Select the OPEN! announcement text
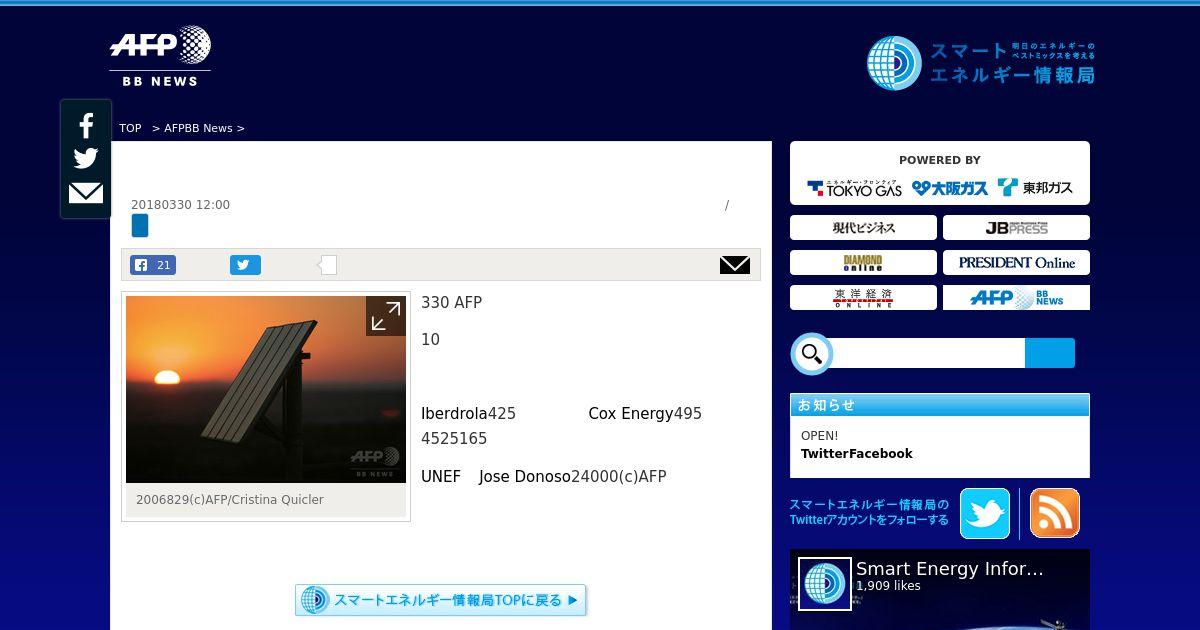The width and height of the screenshot is (1200, 630). 820,436
